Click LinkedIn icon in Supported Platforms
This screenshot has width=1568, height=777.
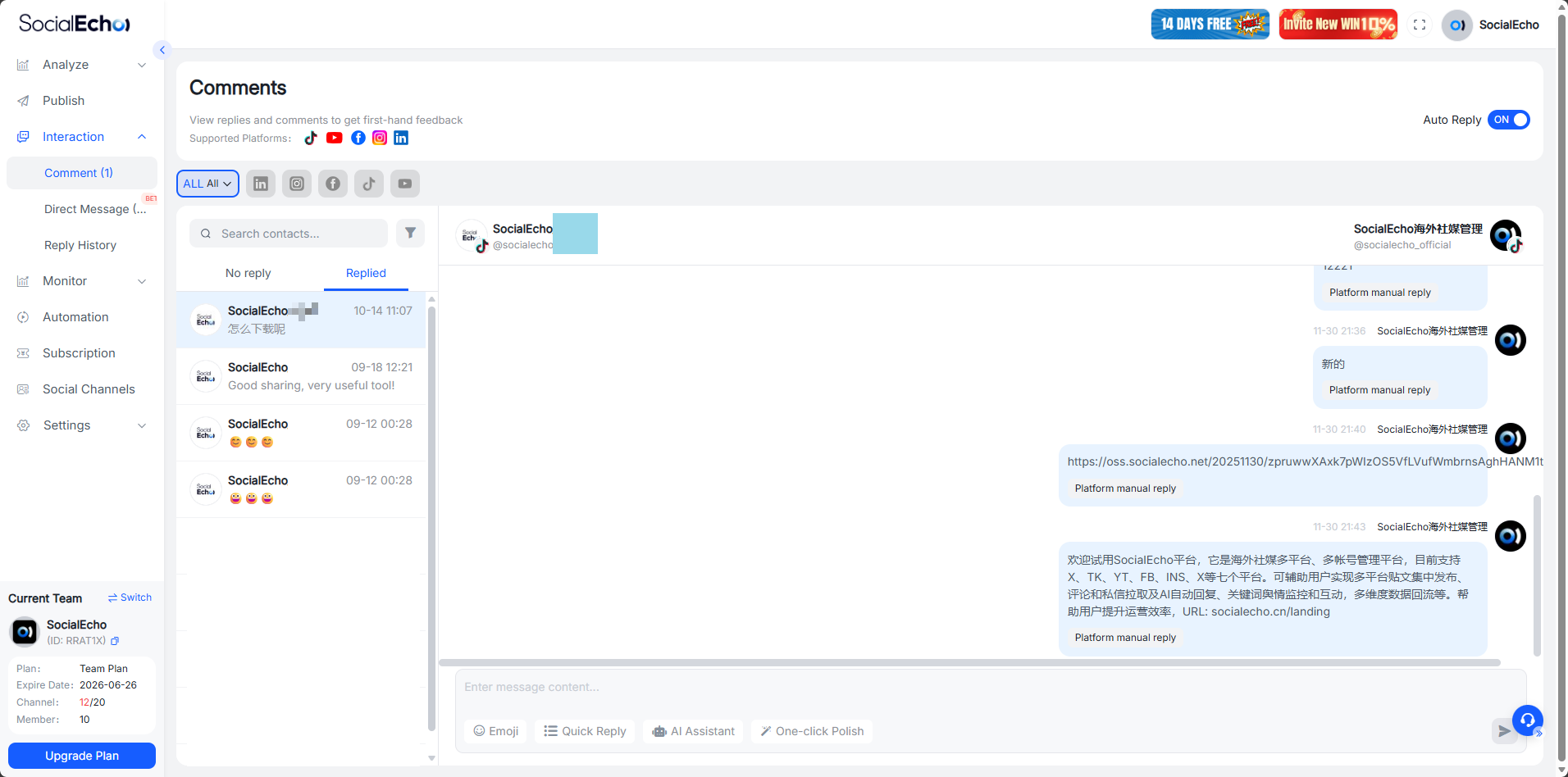pyautogui.click(x=401, y=138)
